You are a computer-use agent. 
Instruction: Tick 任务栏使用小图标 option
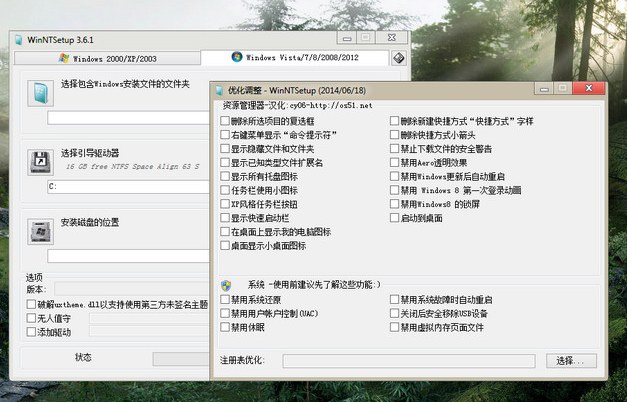[x=225, y=190]
